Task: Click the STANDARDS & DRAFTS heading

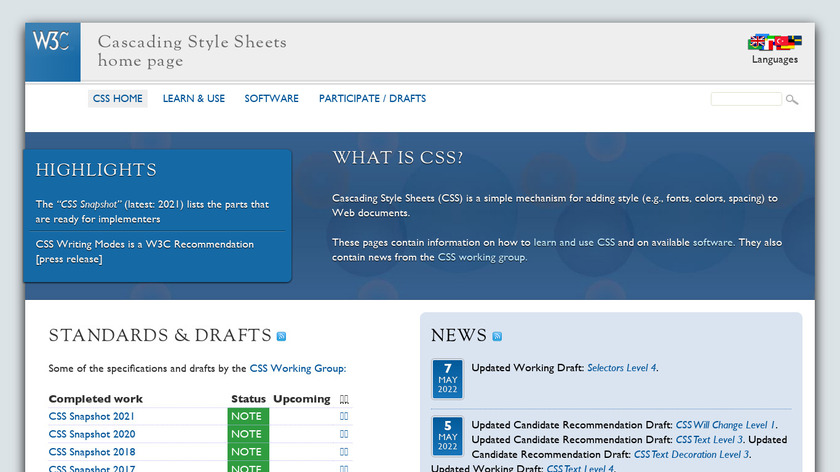Action: 160,335
